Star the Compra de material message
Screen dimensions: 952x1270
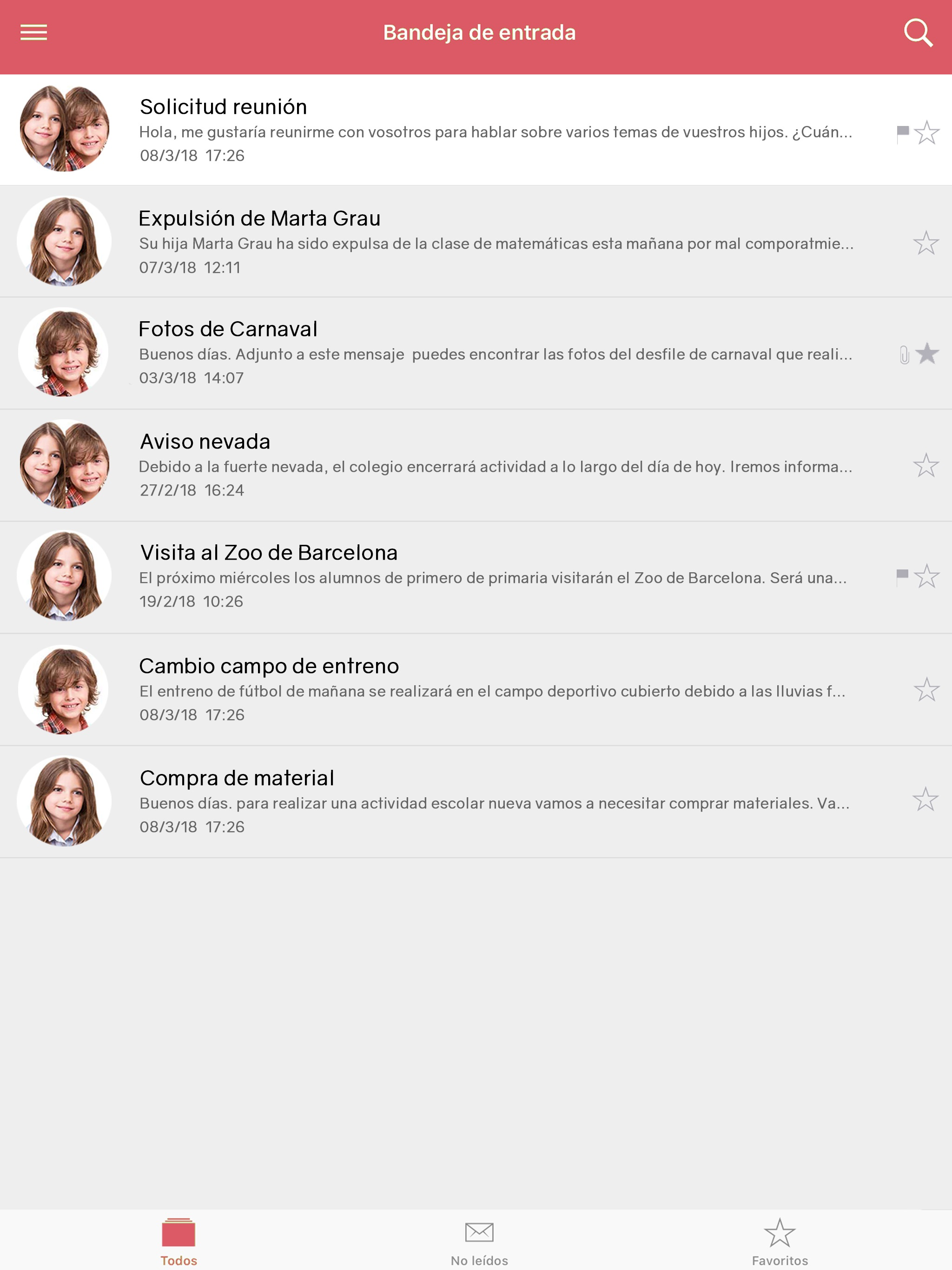click(925, 799)
